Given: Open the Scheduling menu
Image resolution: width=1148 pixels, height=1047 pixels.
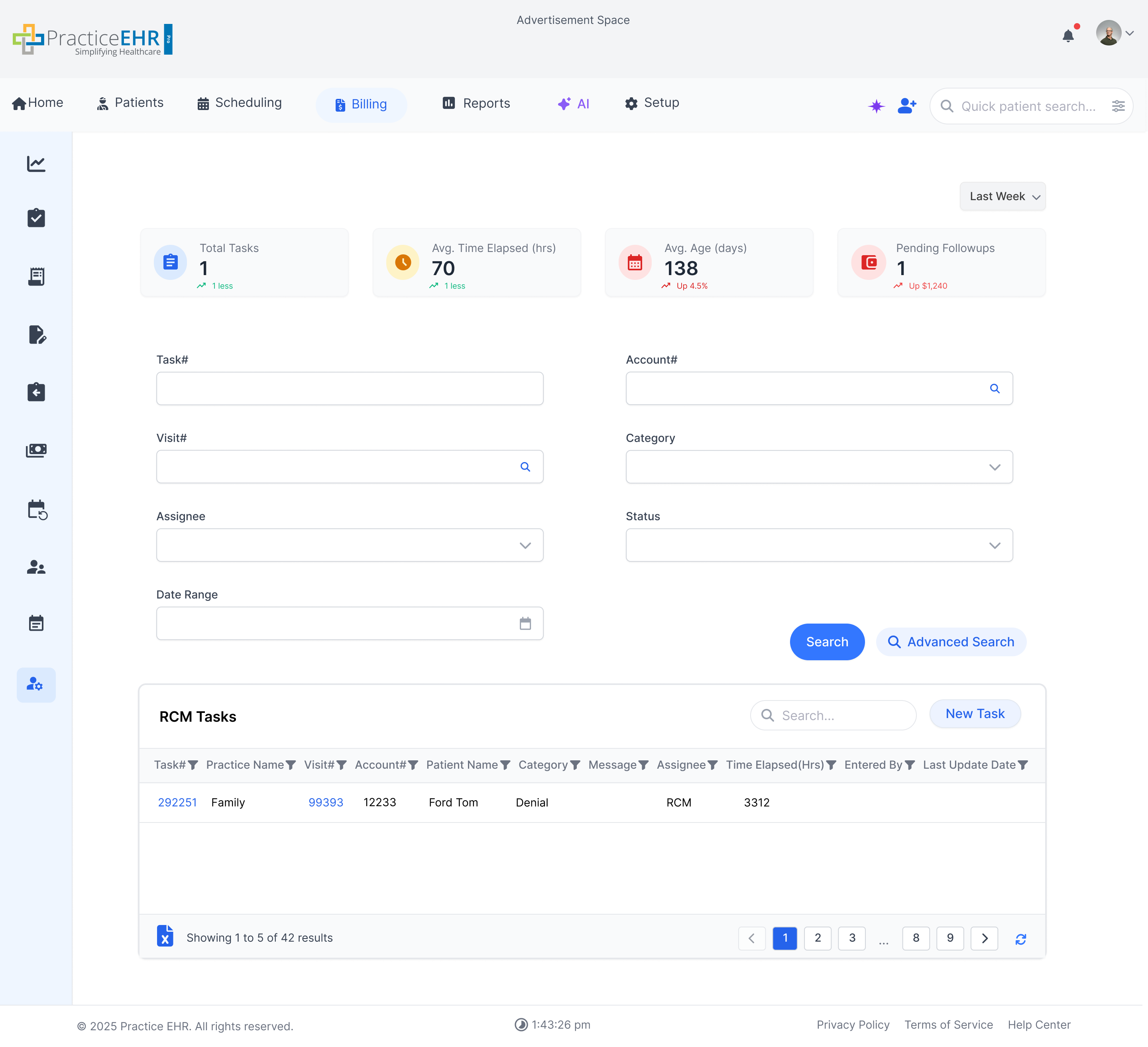Looking at the screenshot, I should [239, 103].
